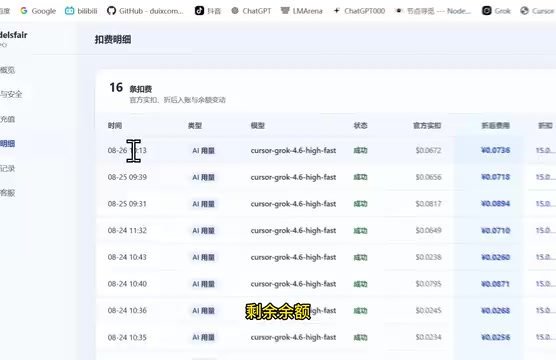Click the 折后费用 column header

496,126
